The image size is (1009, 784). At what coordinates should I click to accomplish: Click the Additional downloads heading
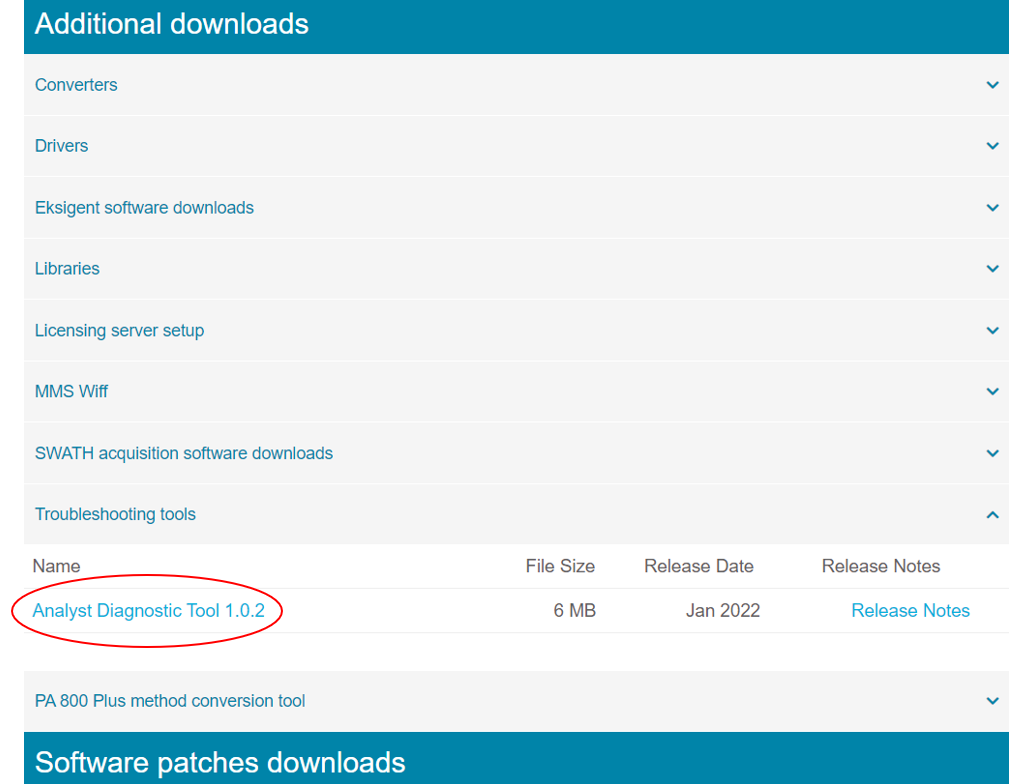(x=172, y=24)
